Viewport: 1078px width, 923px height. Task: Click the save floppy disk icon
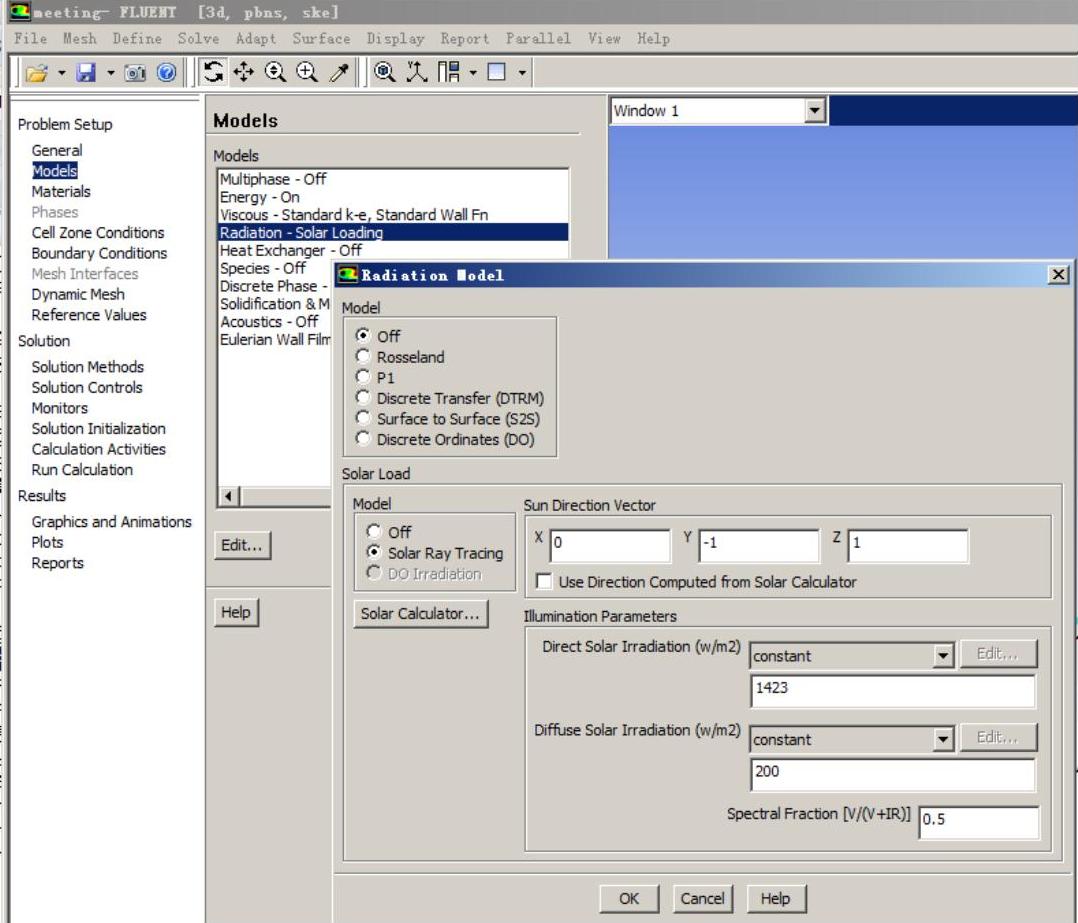(87, 73)
